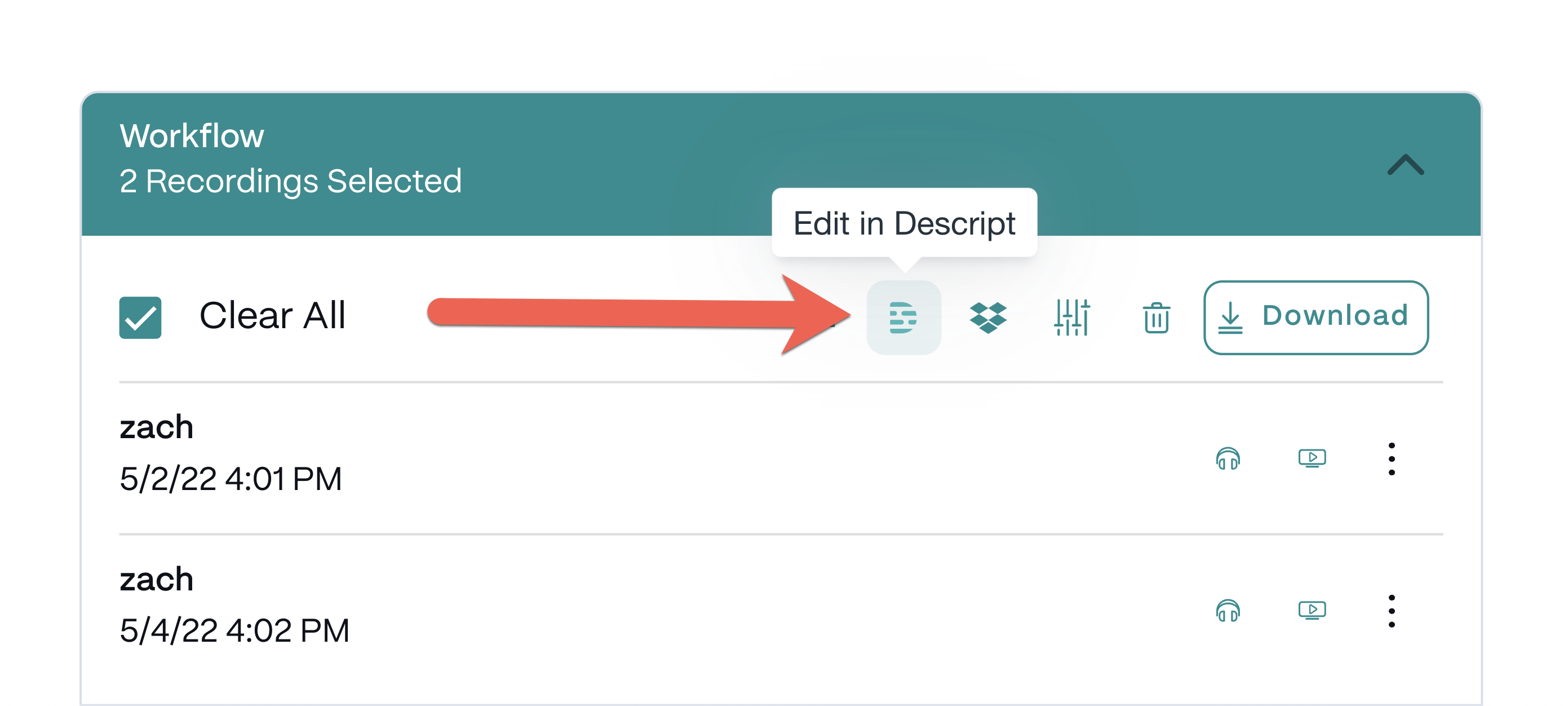Click the Clear All label text
The height and width of the screenshot is (706, 1568).
(x=272, y=316)
